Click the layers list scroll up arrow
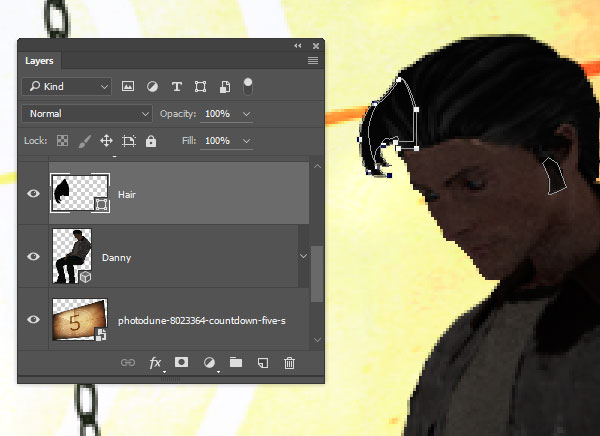This screenshot has width=600, height=436. pos(317,167)
